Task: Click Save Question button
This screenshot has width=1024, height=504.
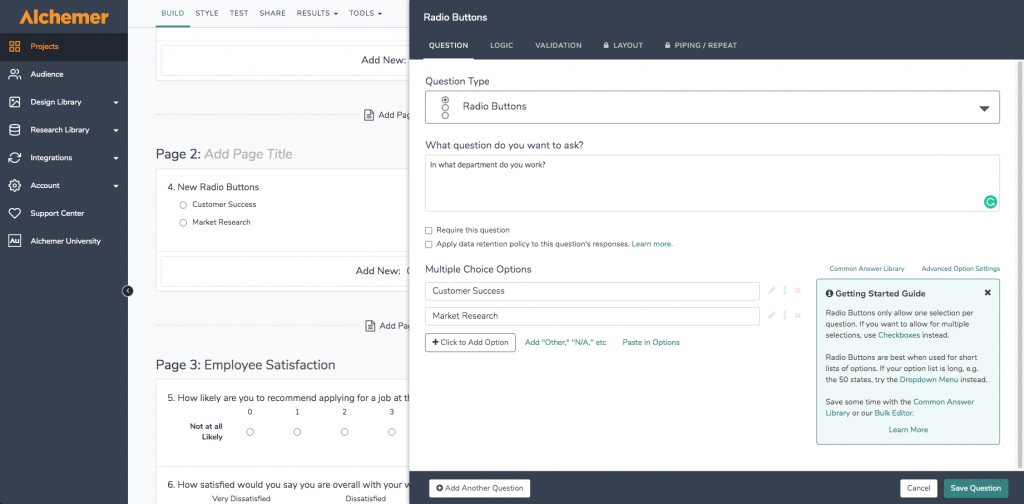Action: click(x=976, y=488)
